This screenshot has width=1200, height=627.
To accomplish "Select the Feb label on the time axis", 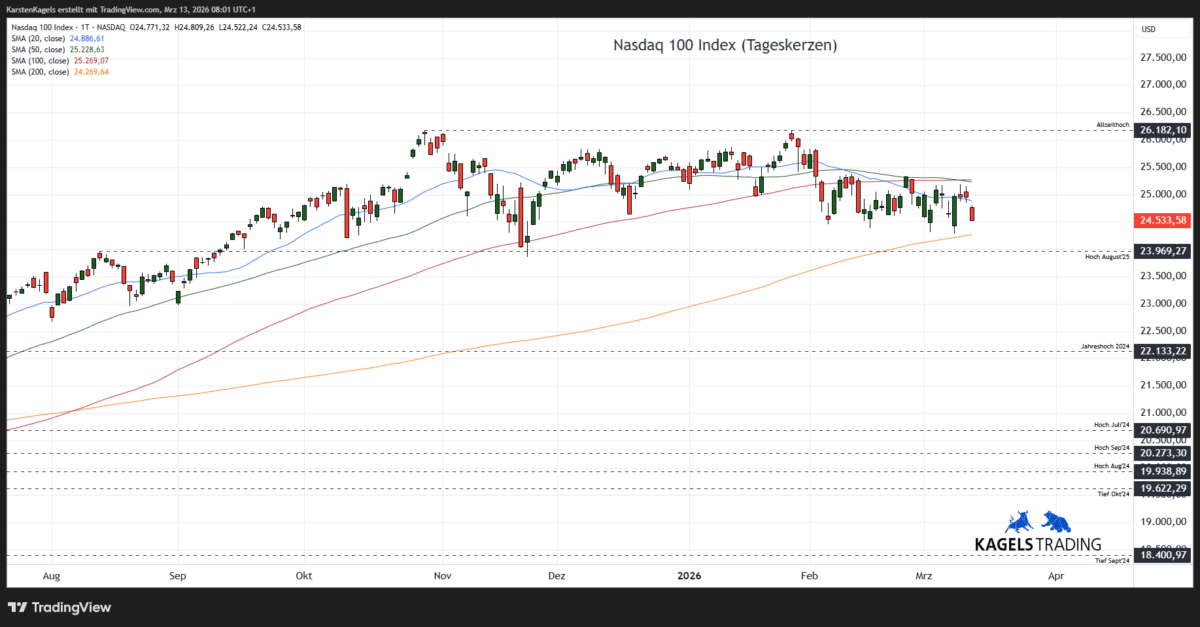I will coord(808,576).
